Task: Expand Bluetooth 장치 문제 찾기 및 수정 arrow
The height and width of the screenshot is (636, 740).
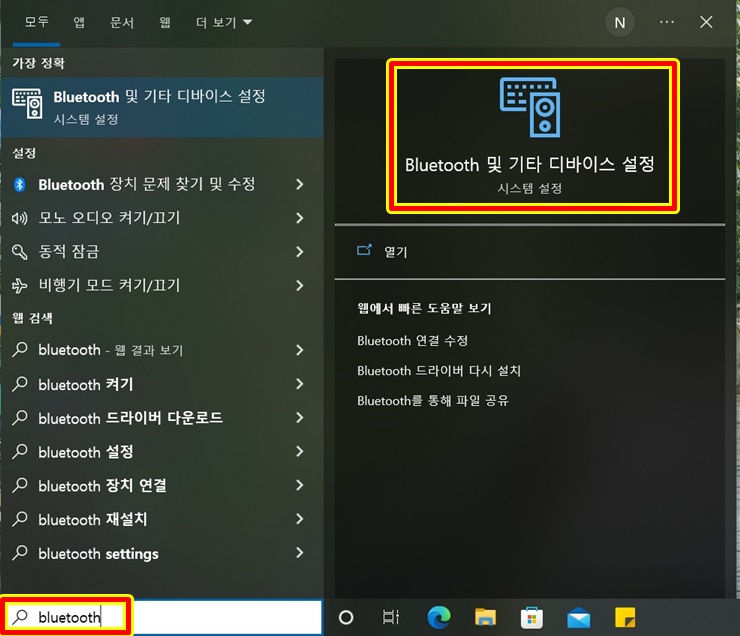Action: pyautogui.click(x=299, y=184)
